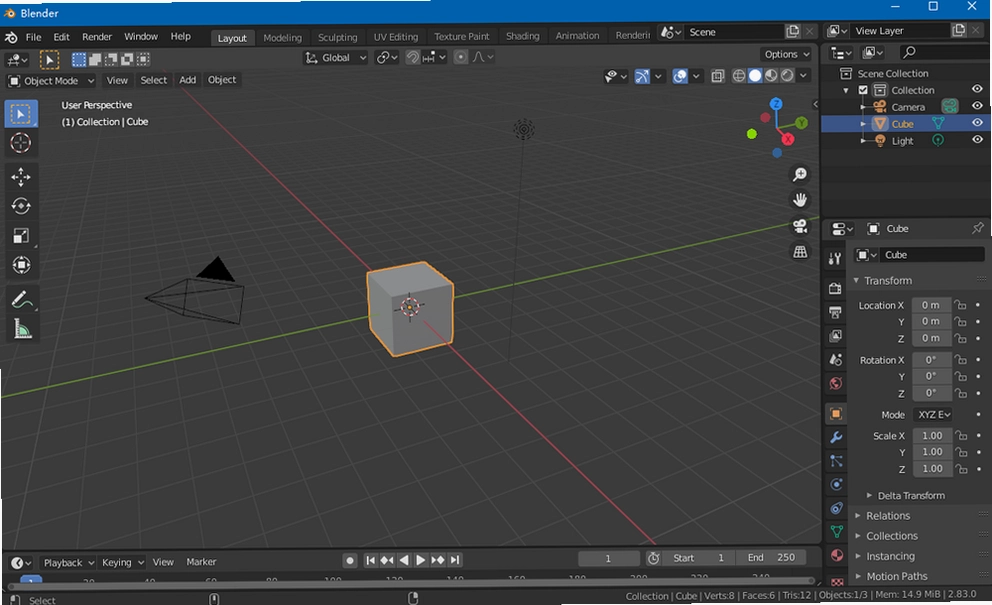The height and width of the screenshot is (605, 992).
Task: Play the animation forward
Action: coord(420,560)
